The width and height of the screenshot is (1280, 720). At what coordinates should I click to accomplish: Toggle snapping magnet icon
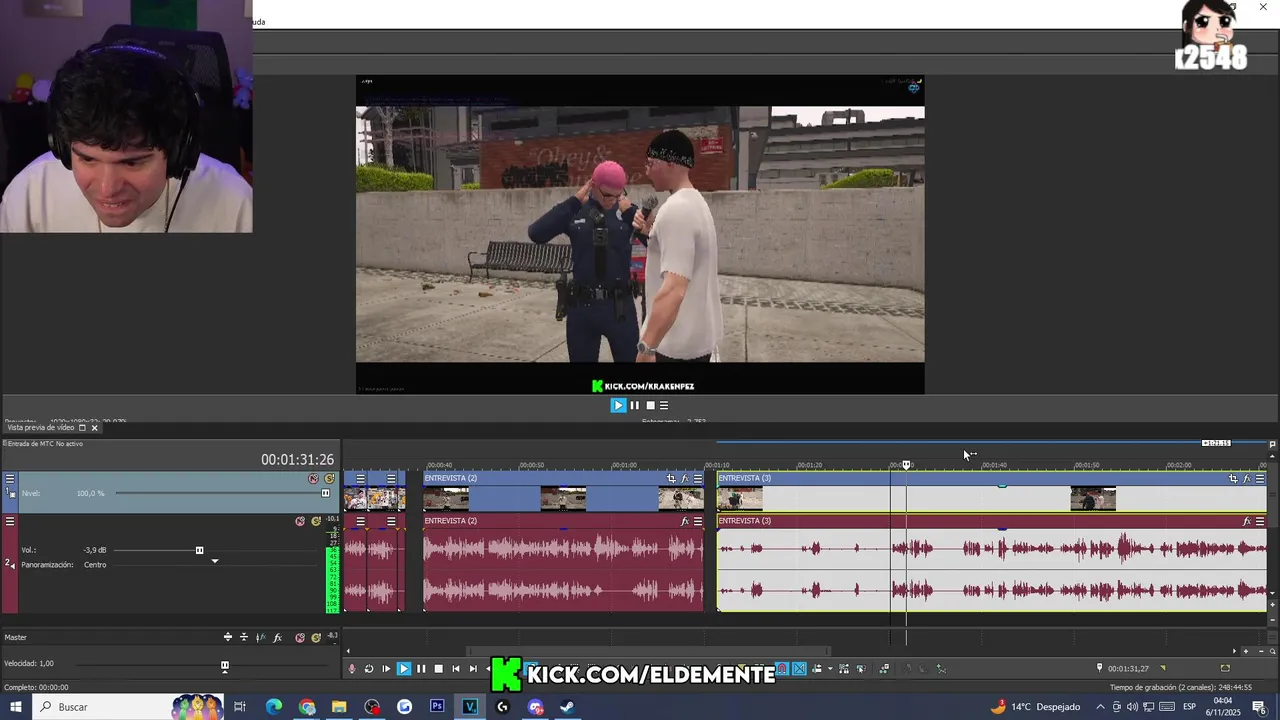point(783,669)
